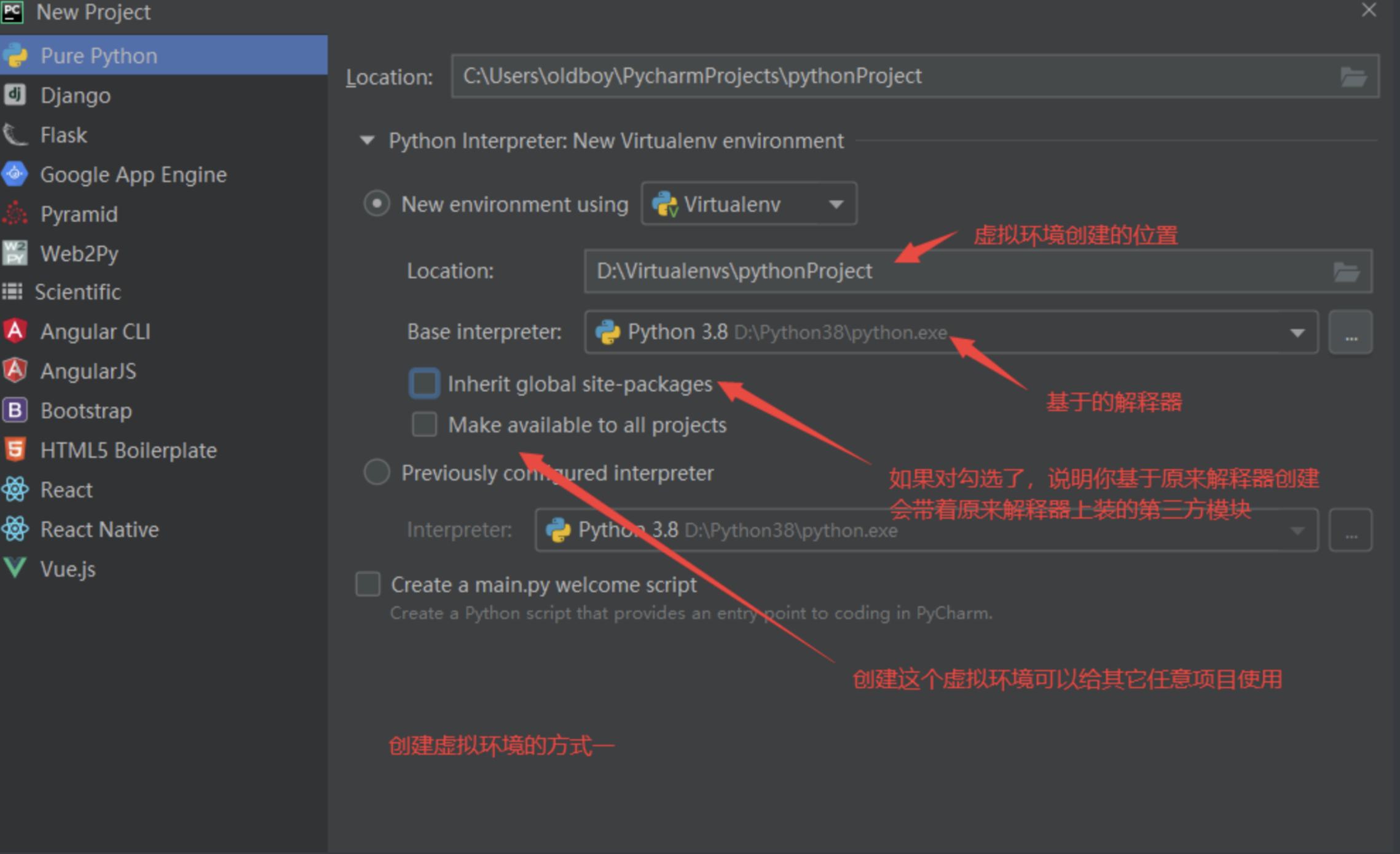1400x854 pixels.
Task: Select the HTML5 Boilerplate icon
Action: coord(15,450)
